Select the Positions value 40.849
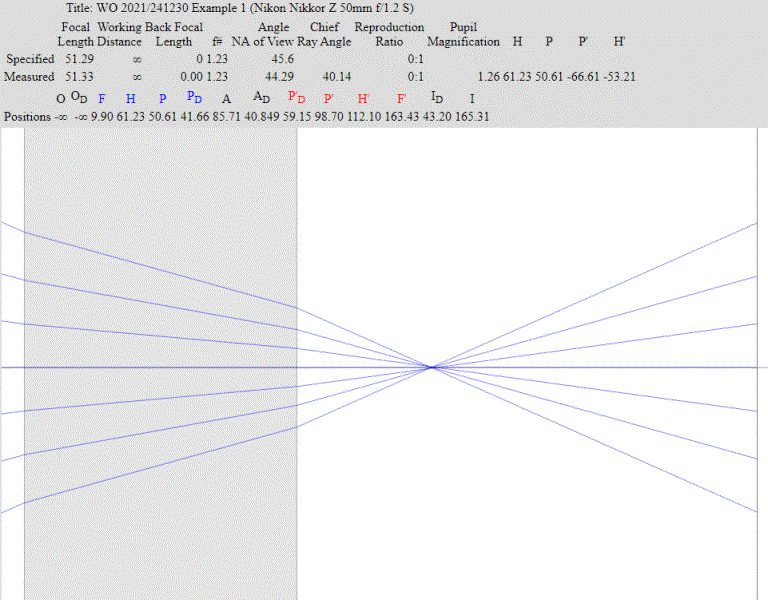This screenshot has width=768, height=600. pos(262,117)
